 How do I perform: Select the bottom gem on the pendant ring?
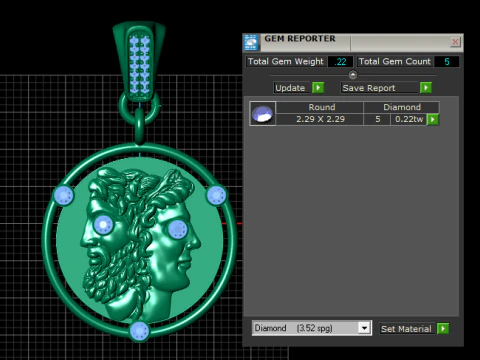click(139, 331)
